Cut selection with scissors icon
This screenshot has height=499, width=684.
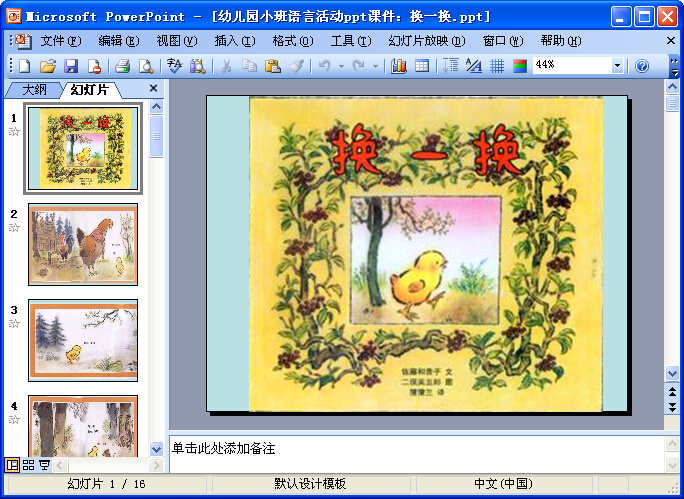tap(226, 66)
